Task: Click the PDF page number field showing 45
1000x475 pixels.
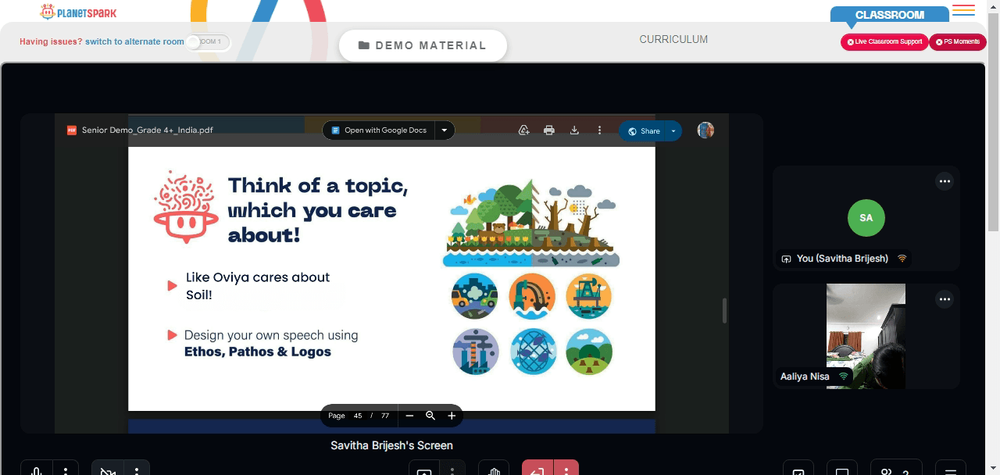Action: 358,416
